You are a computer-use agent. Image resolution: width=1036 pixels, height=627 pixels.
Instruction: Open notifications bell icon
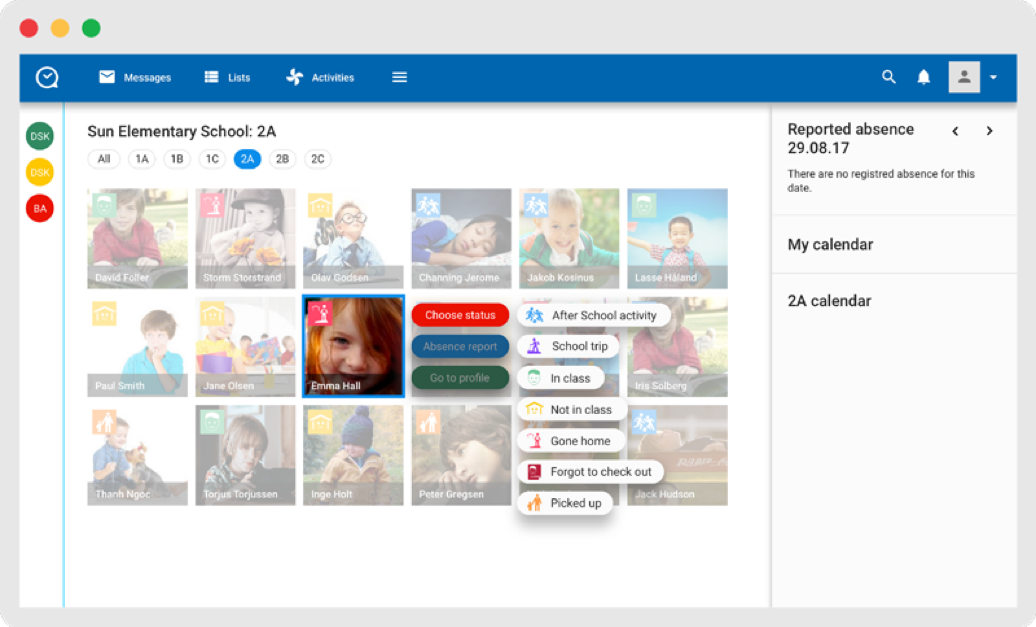924,77
